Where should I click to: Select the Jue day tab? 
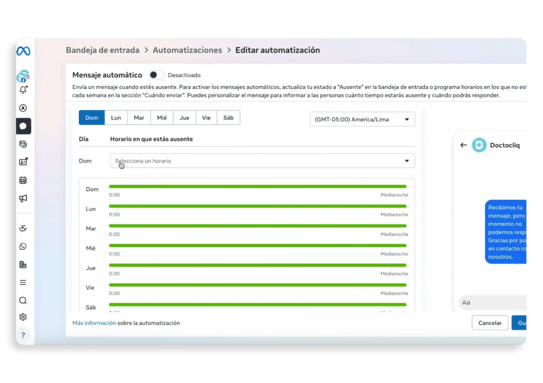185,118
